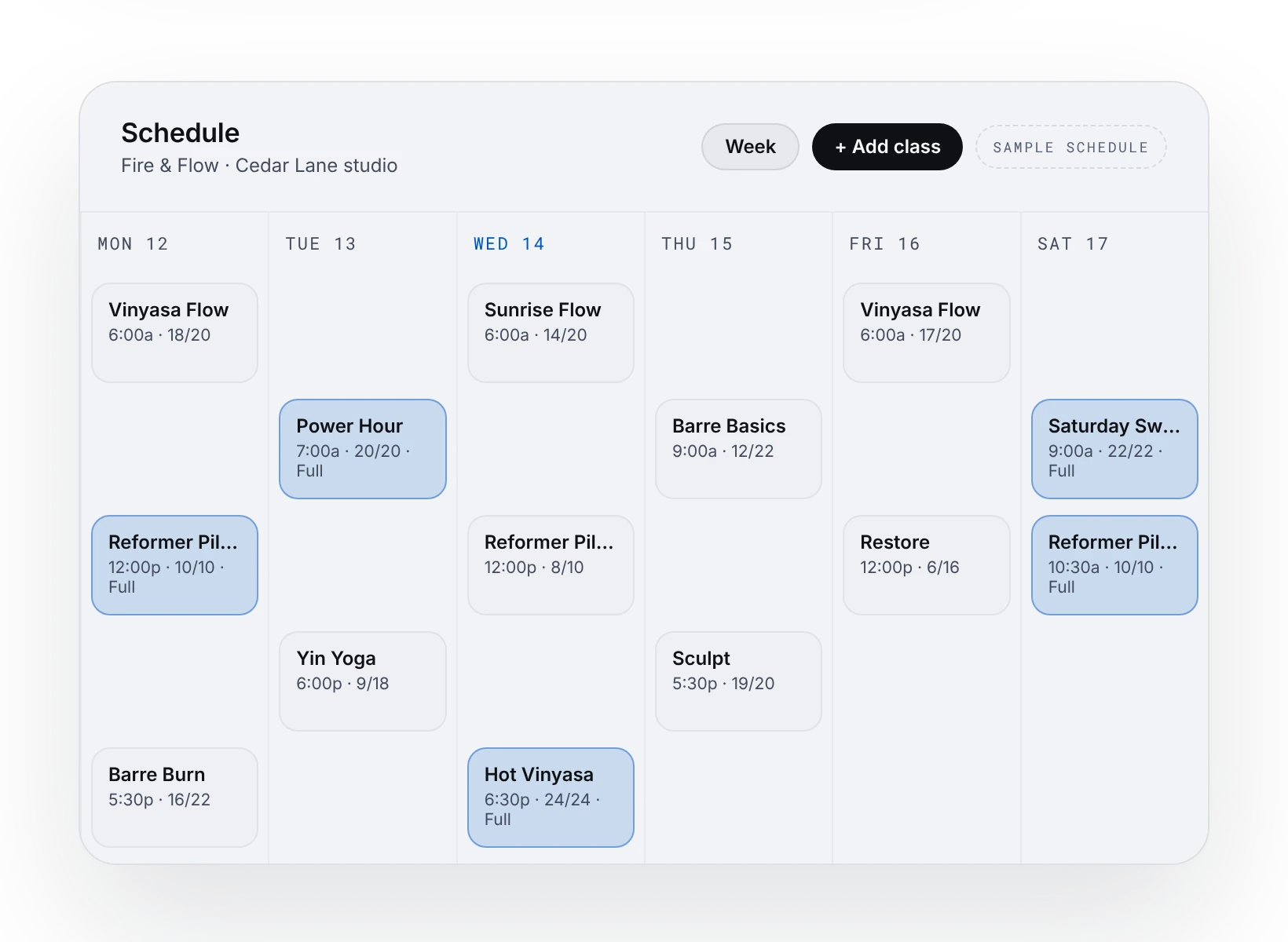Open the Barre Basics 9:00a class

738,449
